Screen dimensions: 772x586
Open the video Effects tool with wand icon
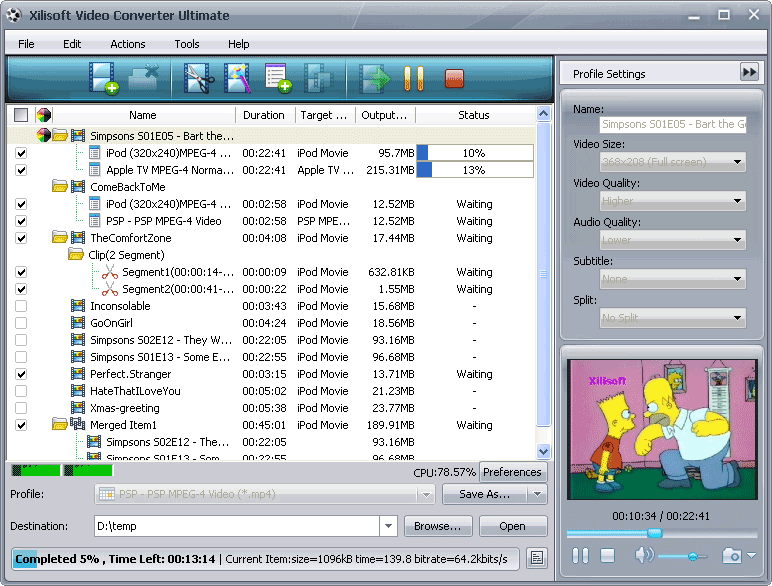238,78
